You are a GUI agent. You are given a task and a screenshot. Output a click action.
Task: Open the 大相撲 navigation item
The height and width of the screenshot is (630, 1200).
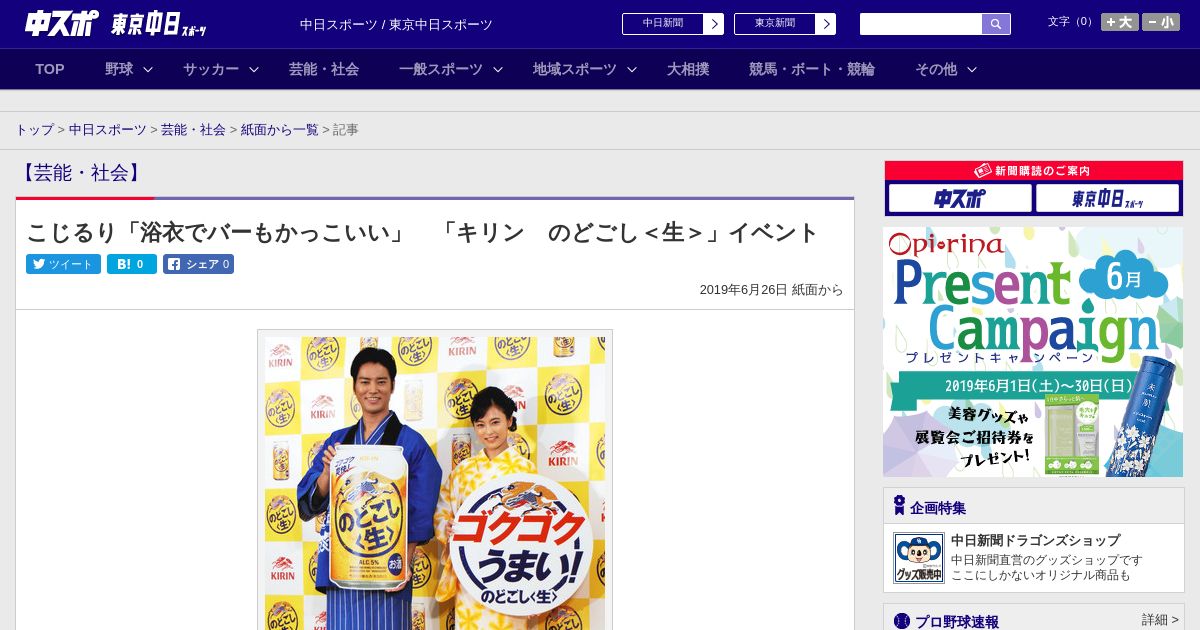pos(688,69)
